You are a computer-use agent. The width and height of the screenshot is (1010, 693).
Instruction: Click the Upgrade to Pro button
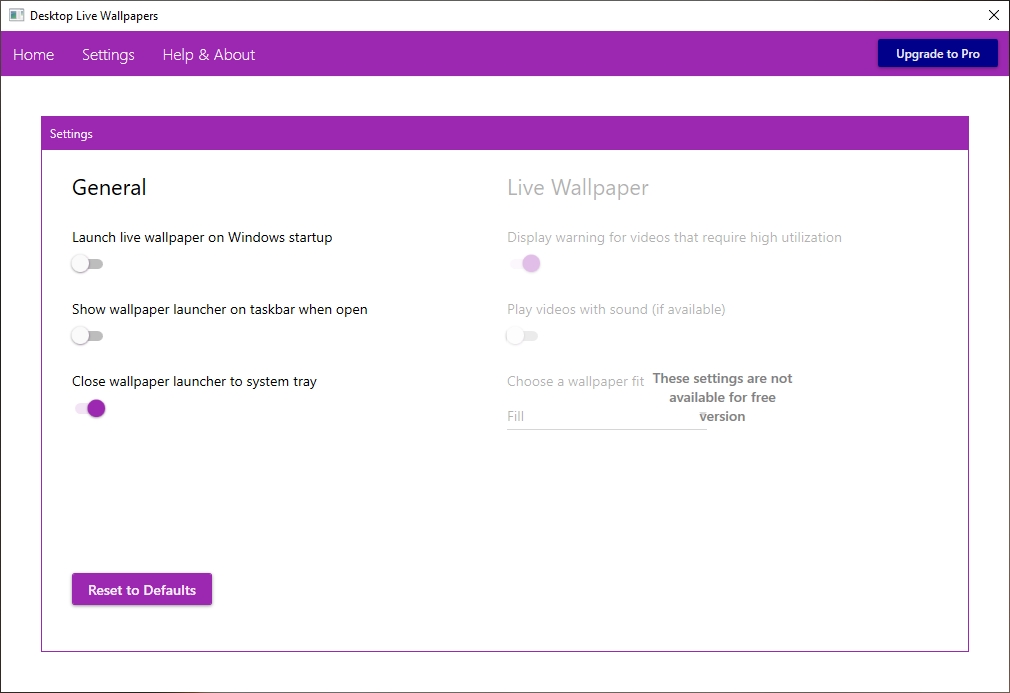pos(937,53)
